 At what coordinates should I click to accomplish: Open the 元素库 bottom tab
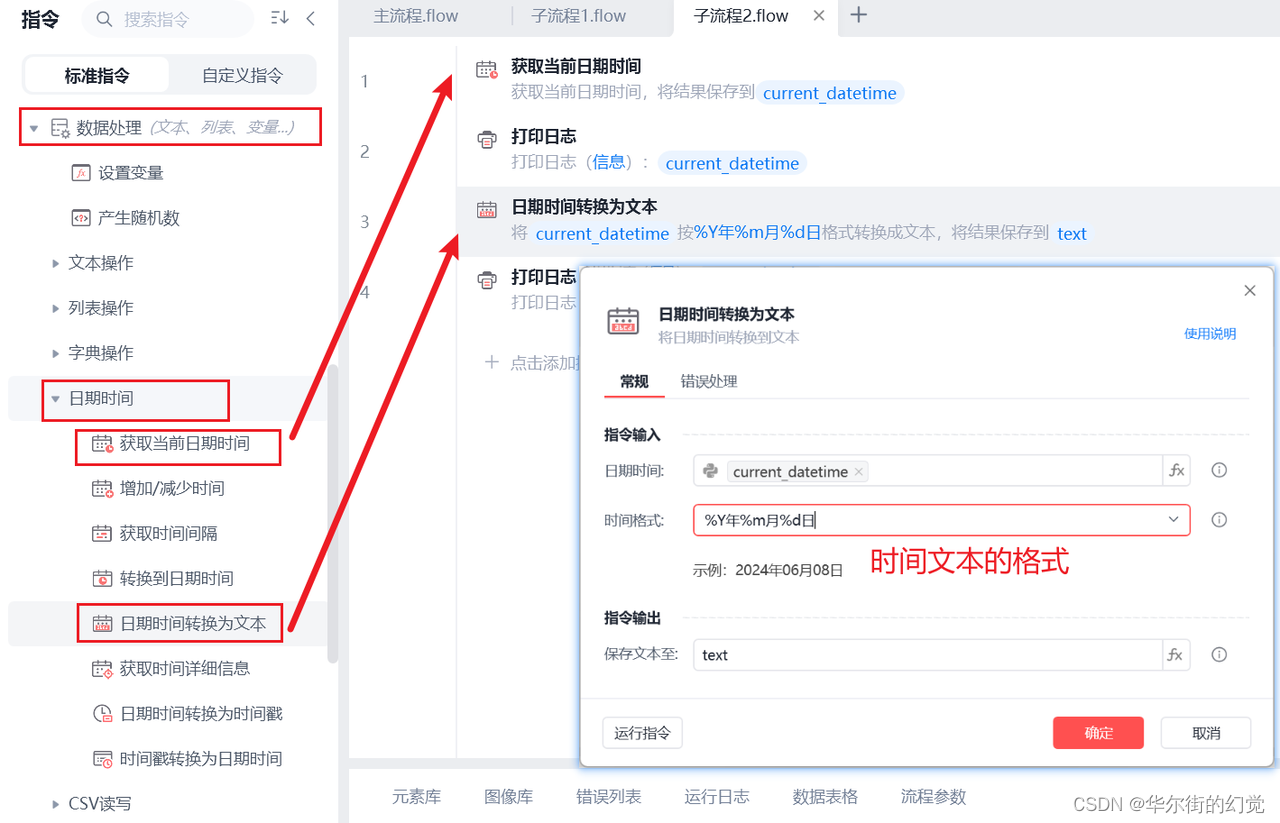(416, 797)
